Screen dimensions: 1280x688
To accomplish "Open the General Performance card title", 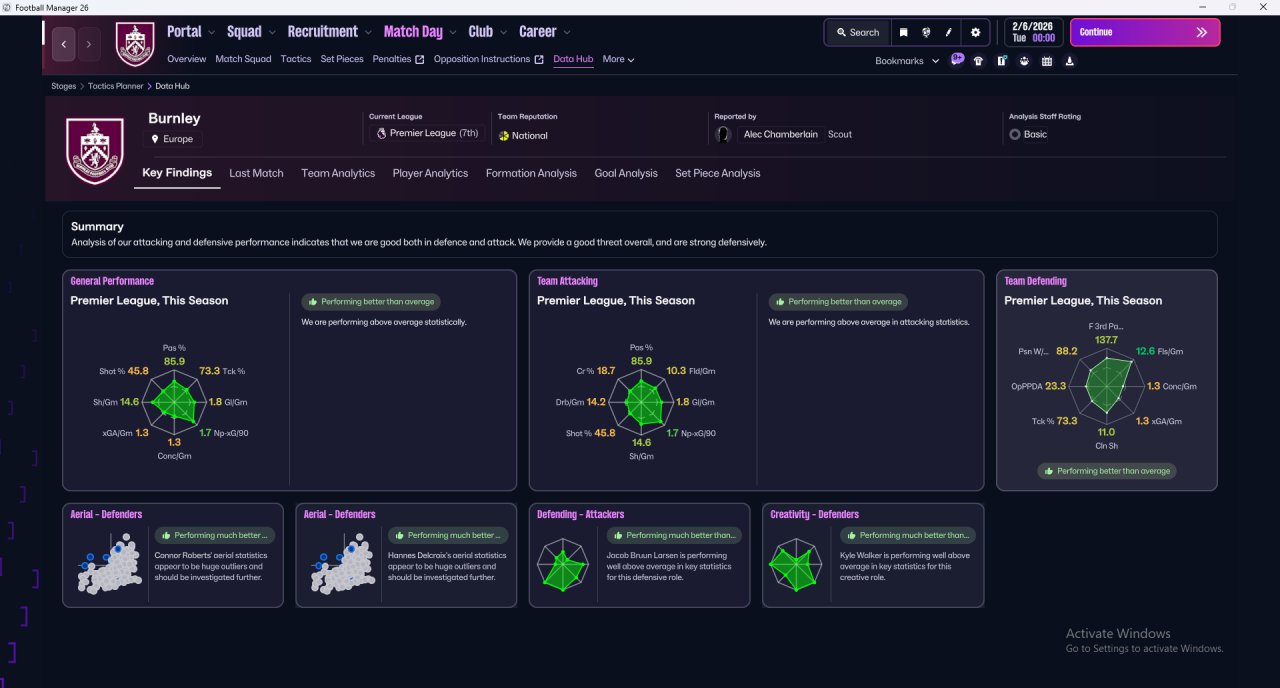I will [x=112, y=281].
